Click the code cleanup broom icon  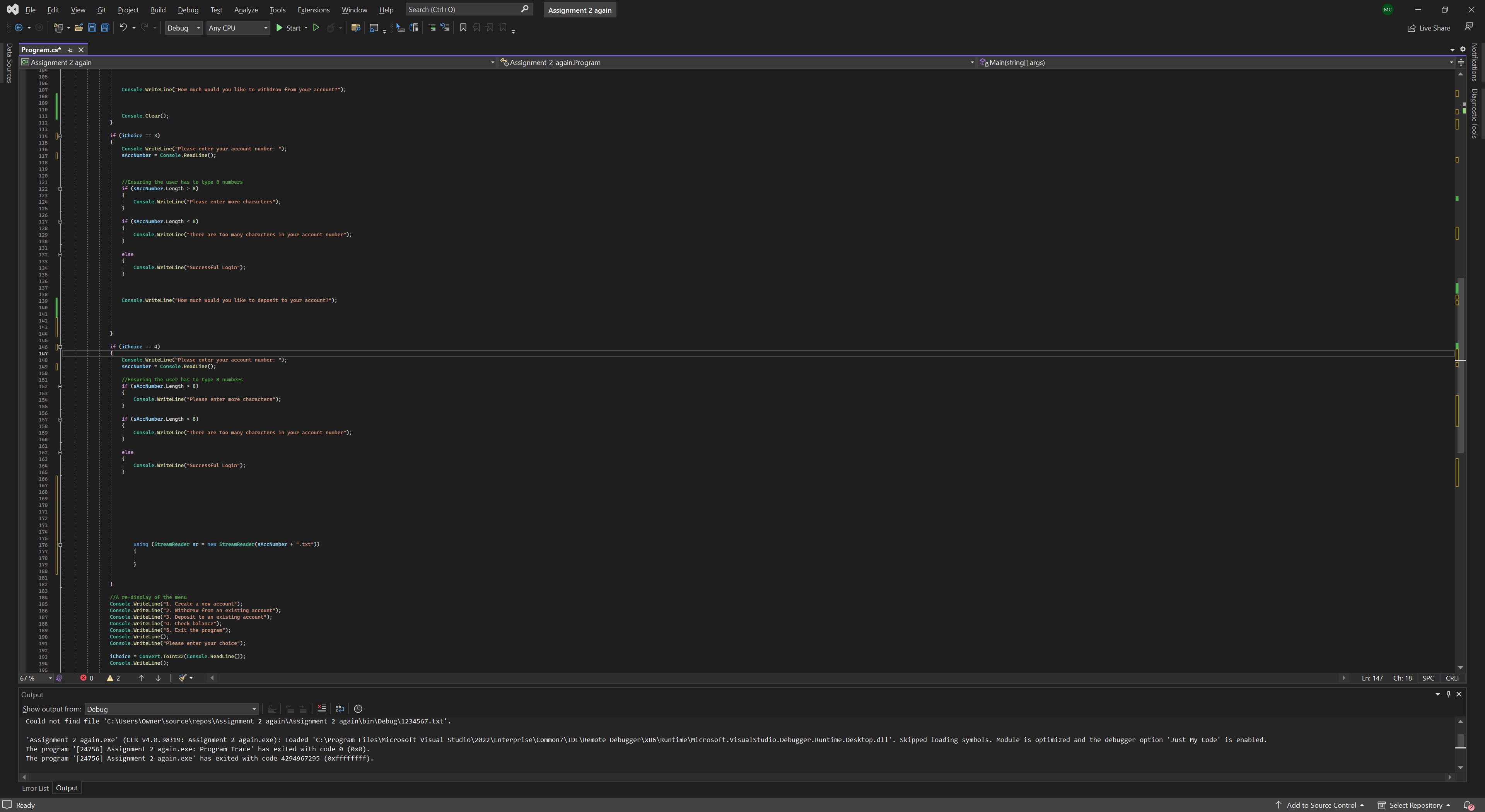(183, 678)
